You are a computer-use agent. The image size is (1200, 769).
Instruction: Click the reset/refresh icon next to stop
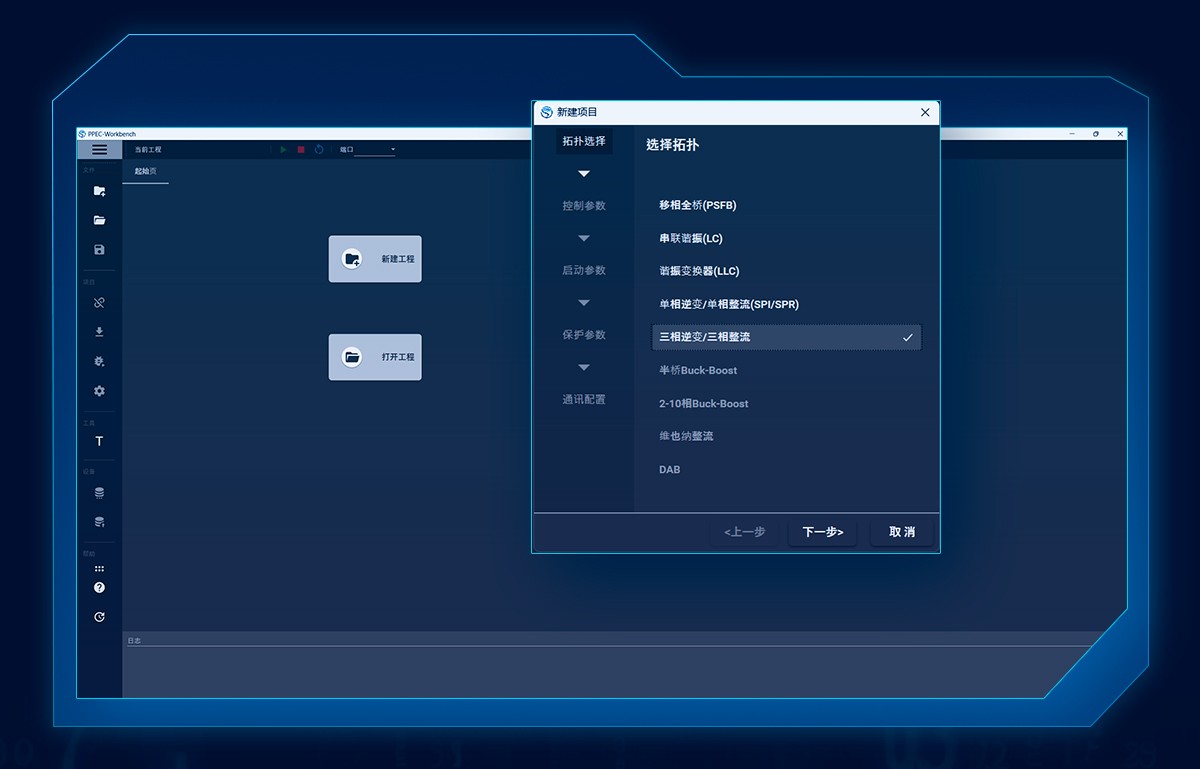[x=318, y=149]
